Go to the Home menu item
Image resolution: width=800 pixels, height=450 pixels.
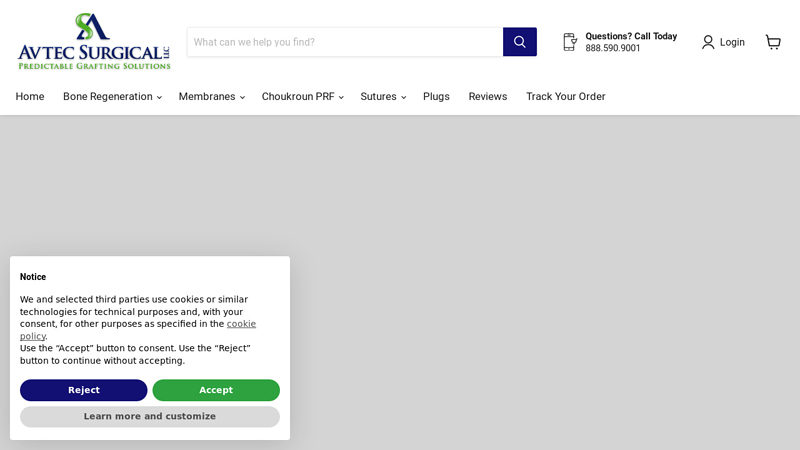[30, 96]
